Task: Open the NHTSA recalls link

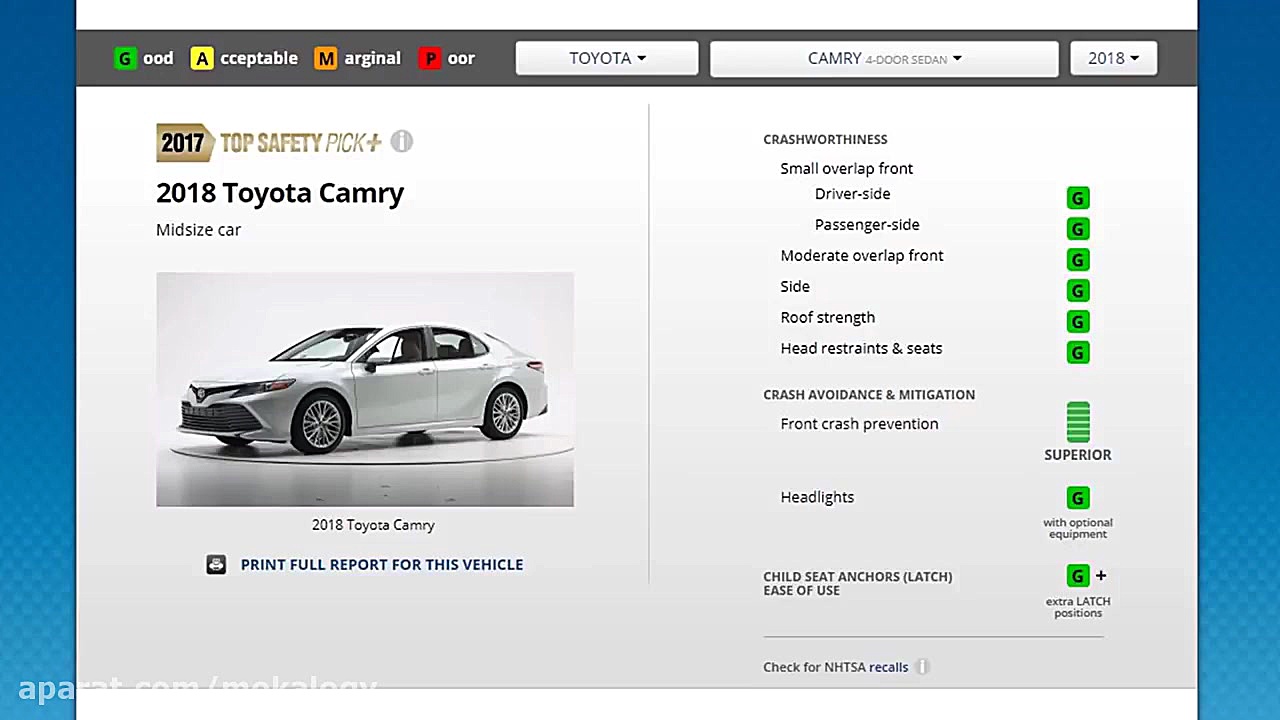Action: (888, 667)
